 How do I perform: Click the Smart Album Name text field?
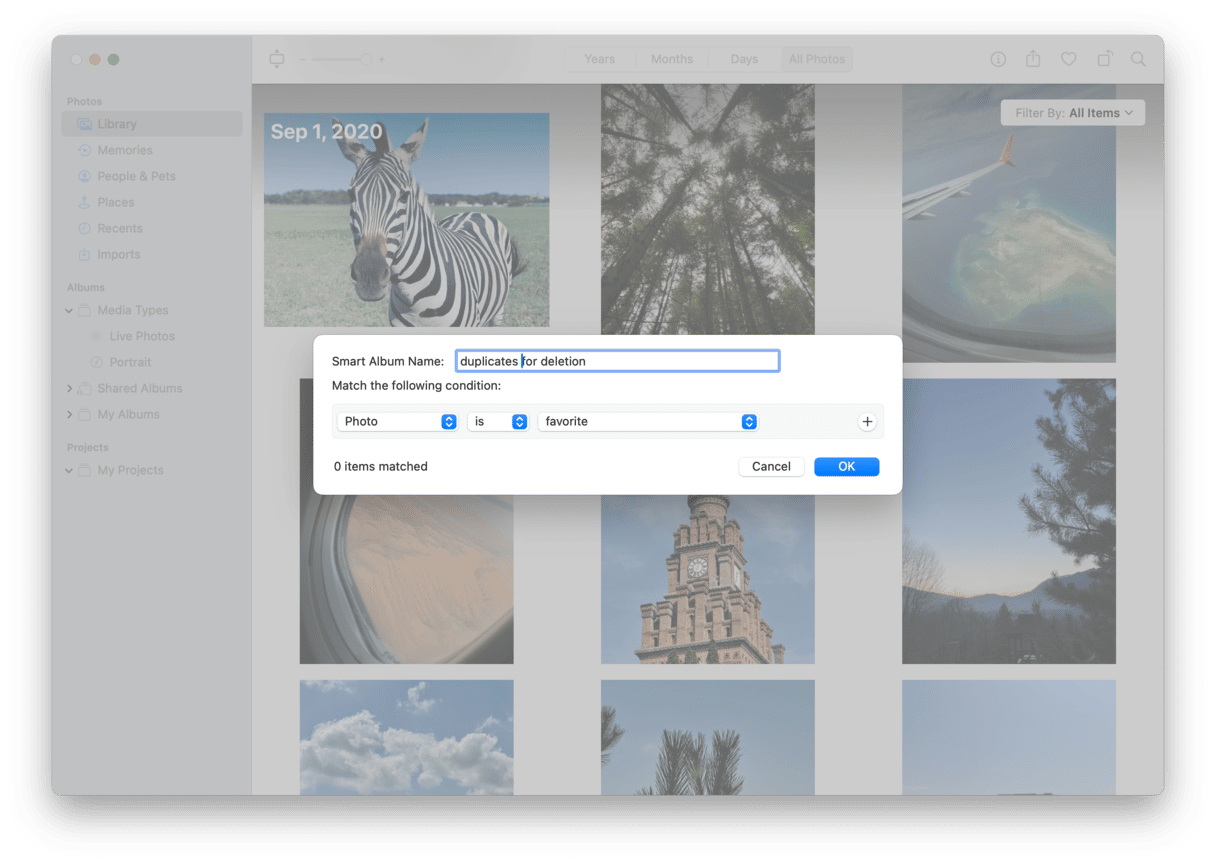[617, 361]
